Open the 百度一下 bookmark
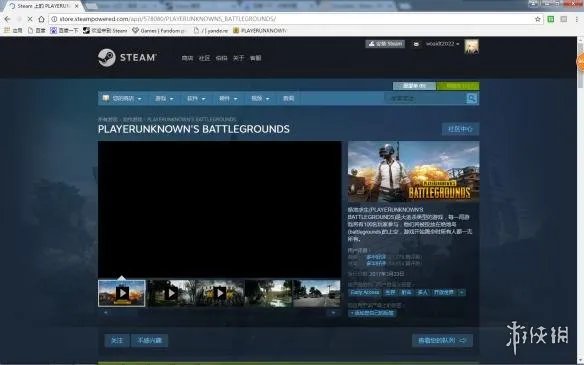Viewport: 584px width, 365px height. pyautogui.click(x=64, y=31)
